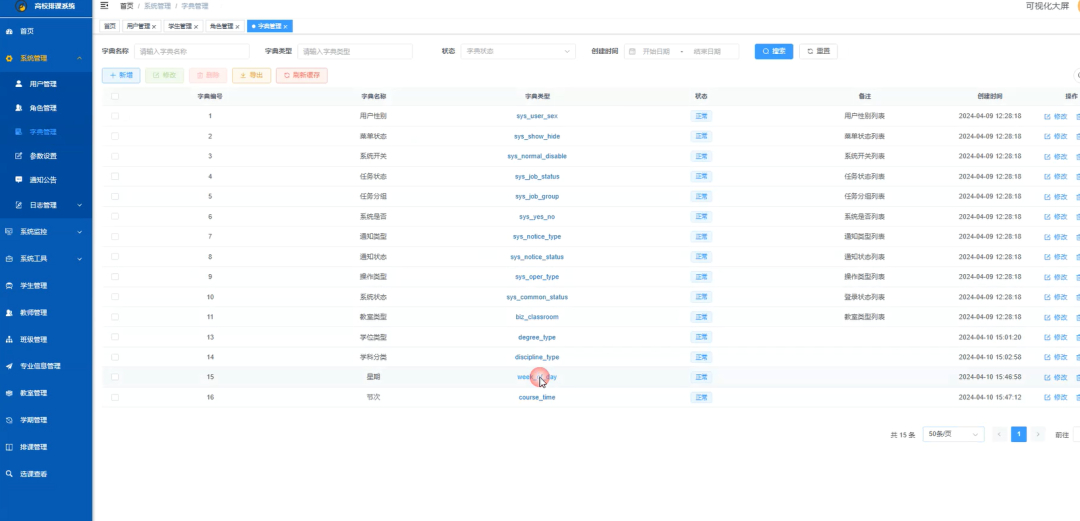This screenshot has height=521, width=1080.
Task: Click the edit icon in 节次 row
Action: tap(1048, 398)
